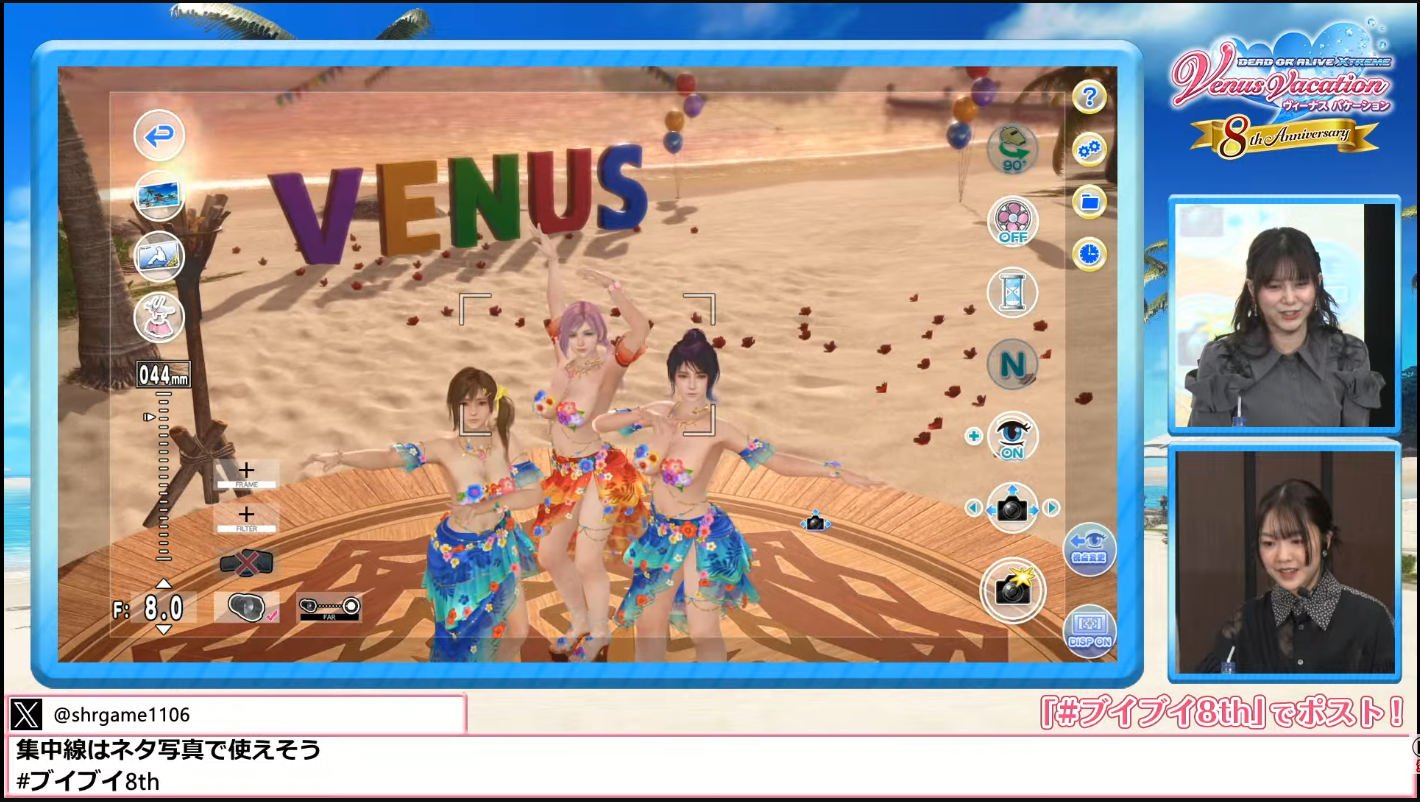Image resolution: width=1420 pixels, height=802 pixels.
Task: Click the F: 8.0 aperture value
Action: click(149, 608)
